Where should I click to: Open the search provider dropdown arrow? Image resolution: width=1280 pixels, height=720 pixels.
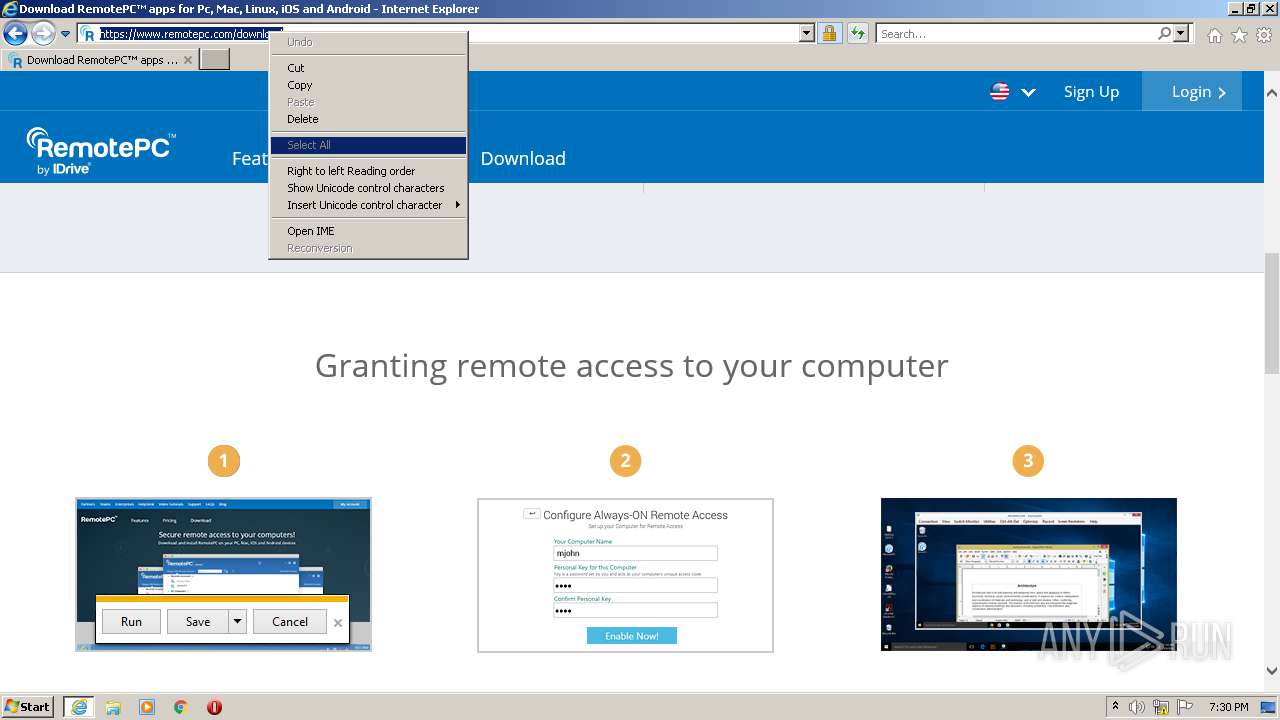click(x=1182, y=34)
